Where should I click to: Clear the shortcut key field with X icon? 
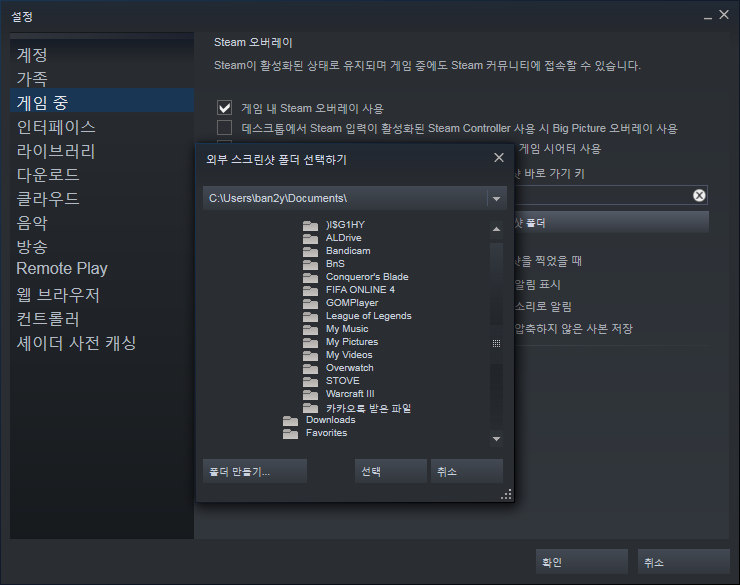(x=699, y=195)
